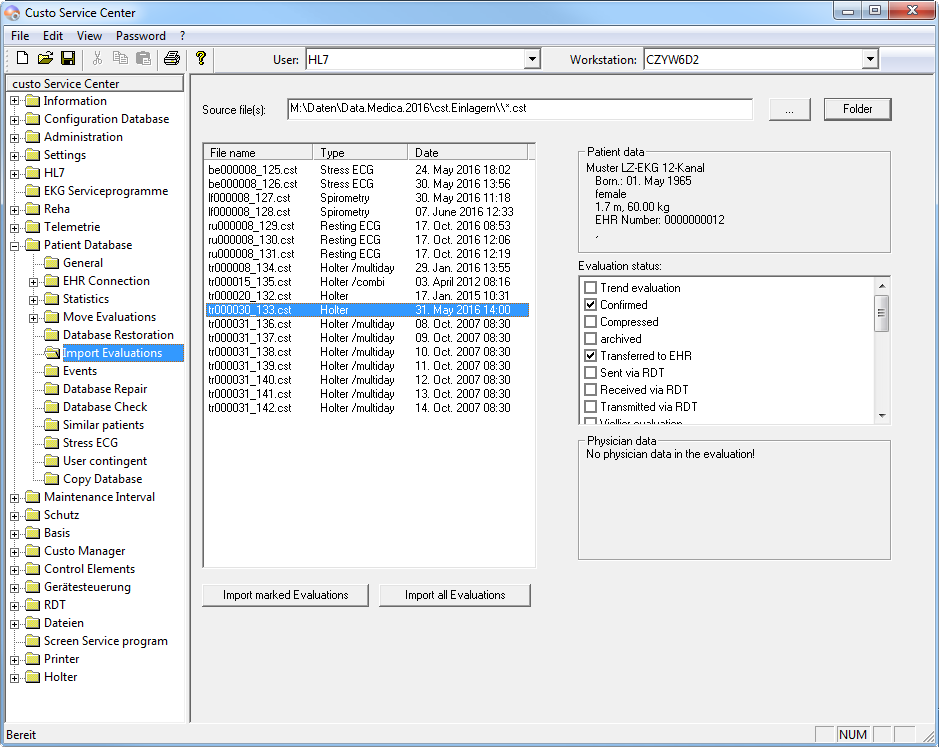Check the Transmitted via RDT checkbox
This screenshot has height=747, width=939.
coord(590,406)
